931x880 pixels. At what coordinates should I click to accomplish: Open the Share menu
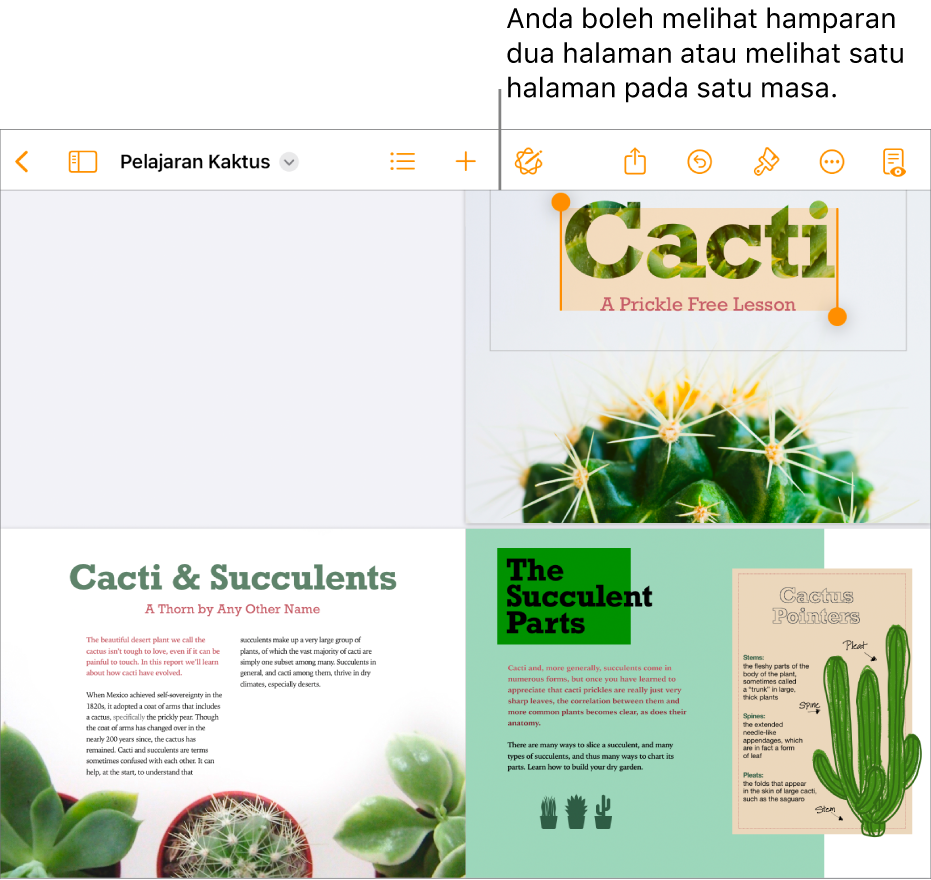635,161
